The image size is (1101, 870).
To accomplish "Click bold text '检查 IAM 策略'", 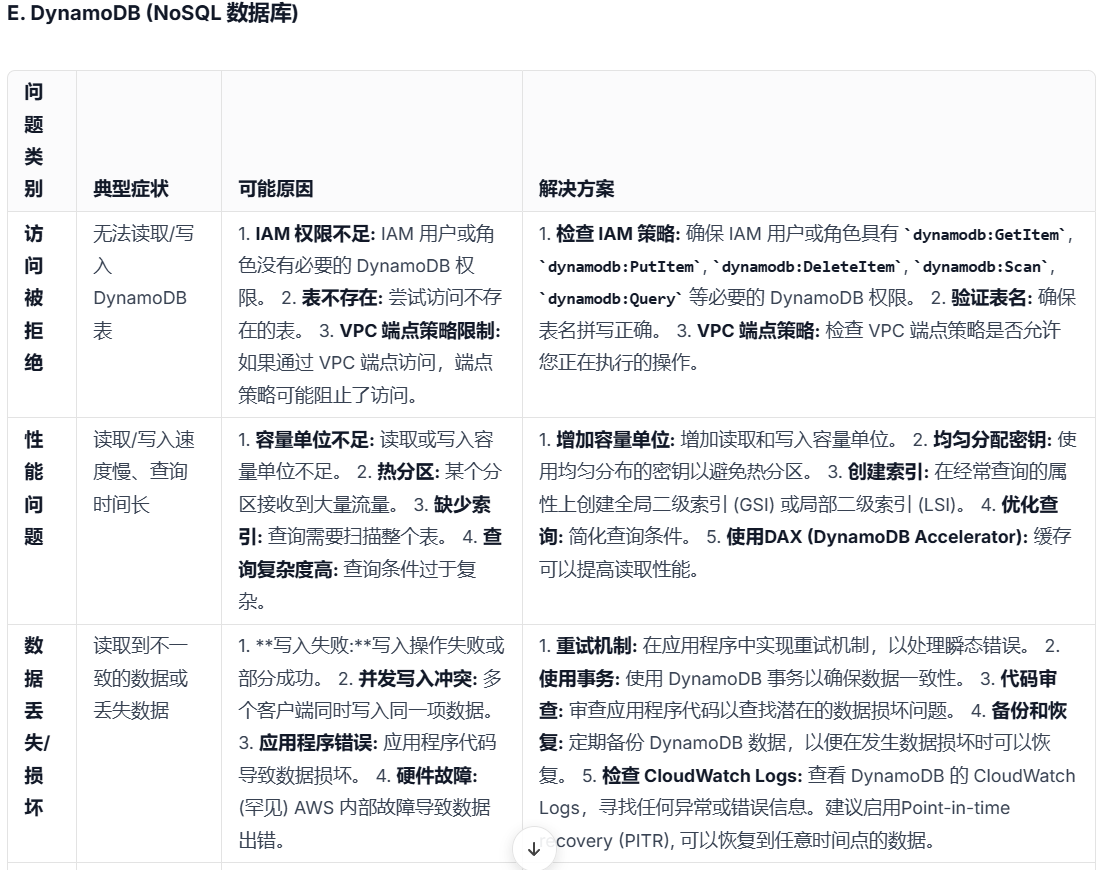I will tap(615, 233).
